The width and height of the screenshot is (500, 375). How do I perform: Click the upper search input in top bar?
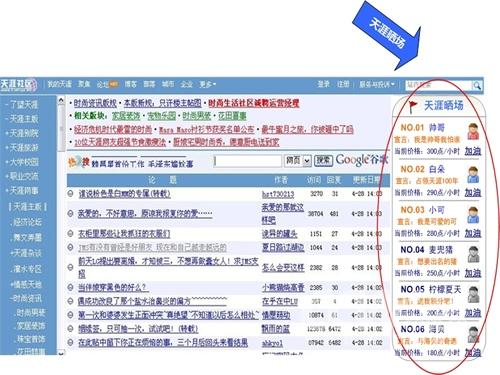tap(438, 85)
